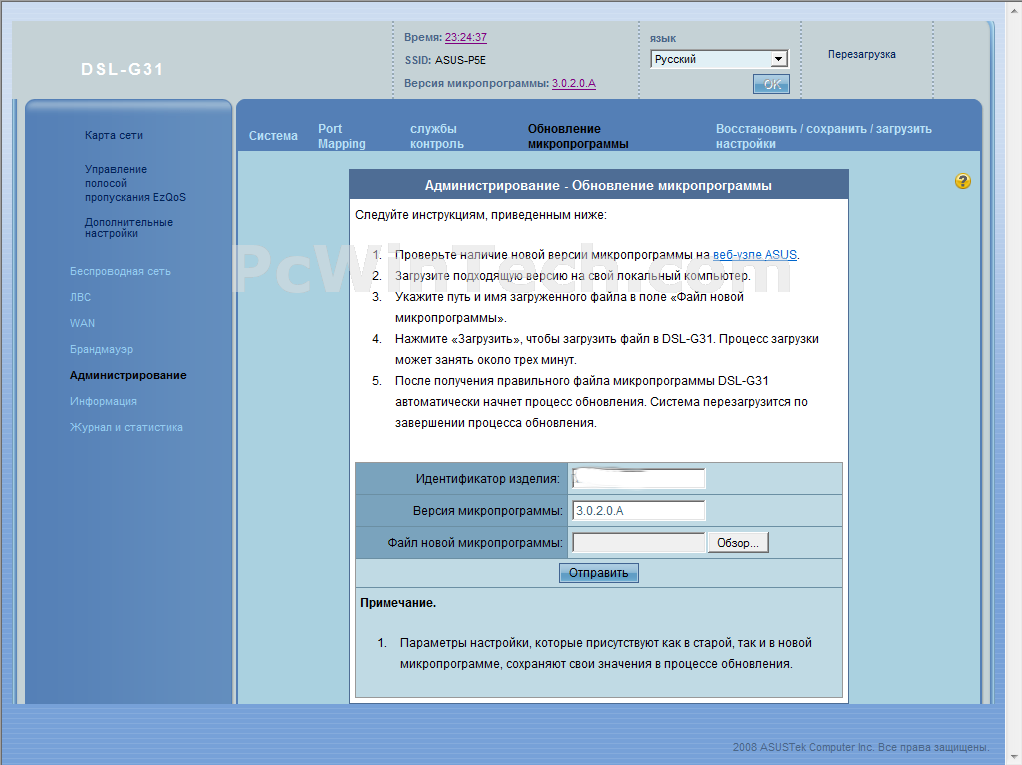Follow the веб-узле ASUS link

click(x=755, y=255)
